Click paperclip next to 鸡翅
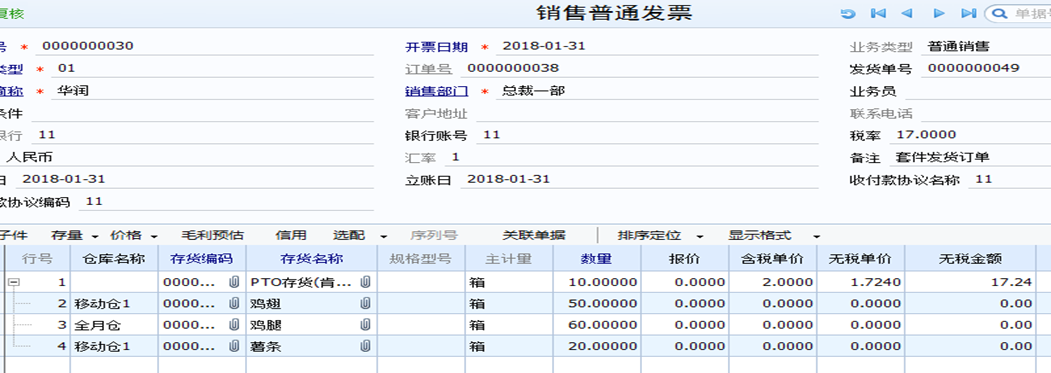 click(365, 304)
